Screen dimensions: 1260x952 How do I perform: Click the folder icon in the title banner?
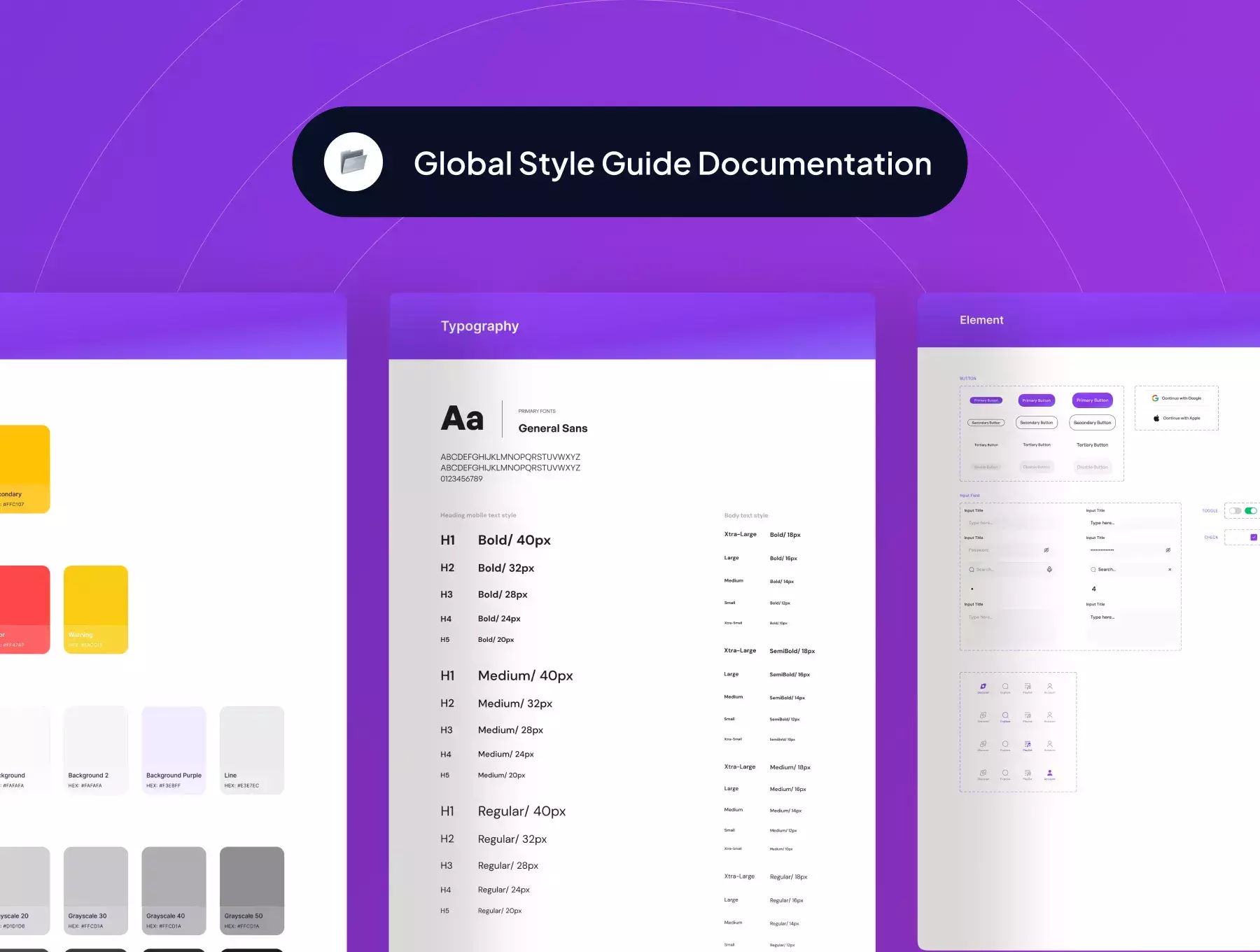pyautogui.click(x=353, y=162)
